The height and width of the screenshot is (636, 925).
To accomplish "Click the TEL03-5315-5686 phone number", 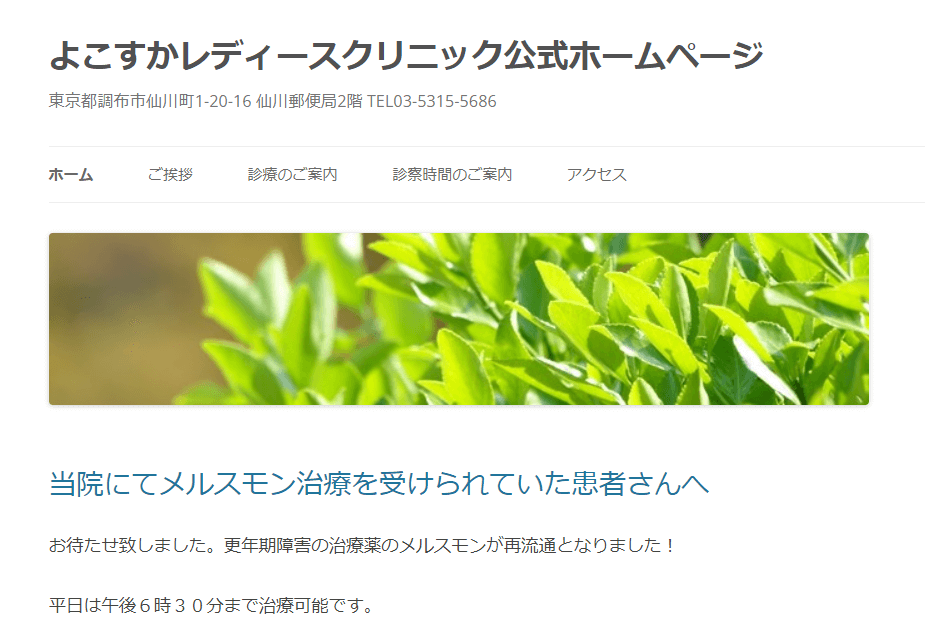I will pos(432,101).
